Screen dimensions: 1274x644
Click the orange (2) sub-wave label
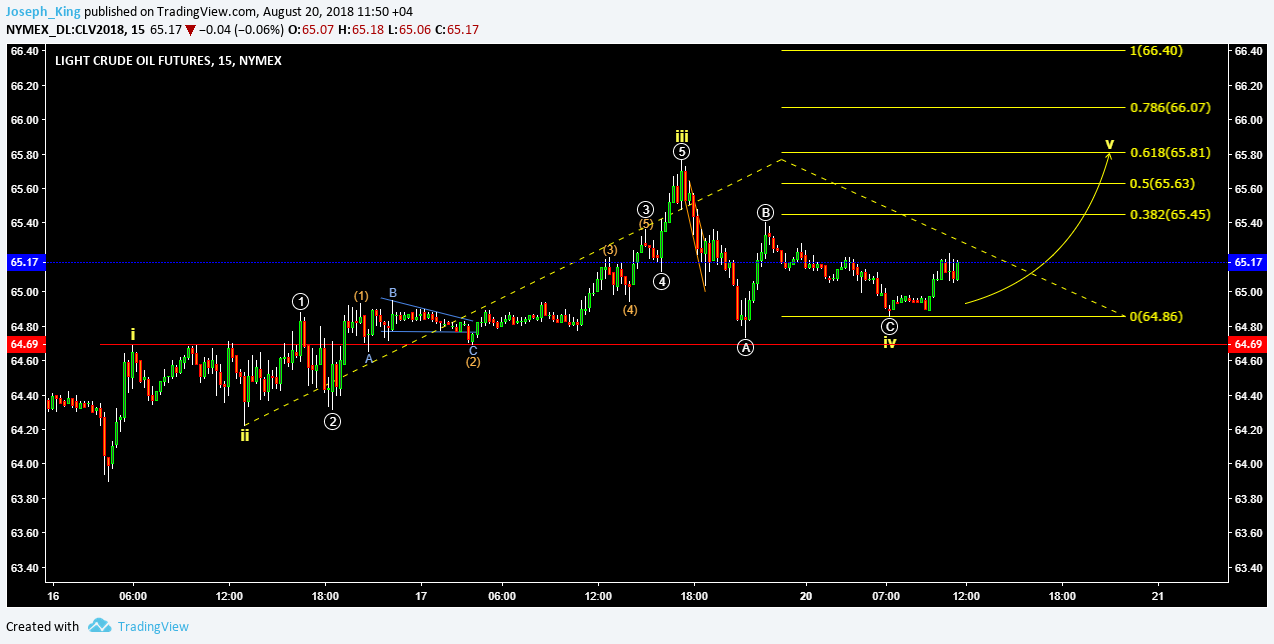[473, 362]
